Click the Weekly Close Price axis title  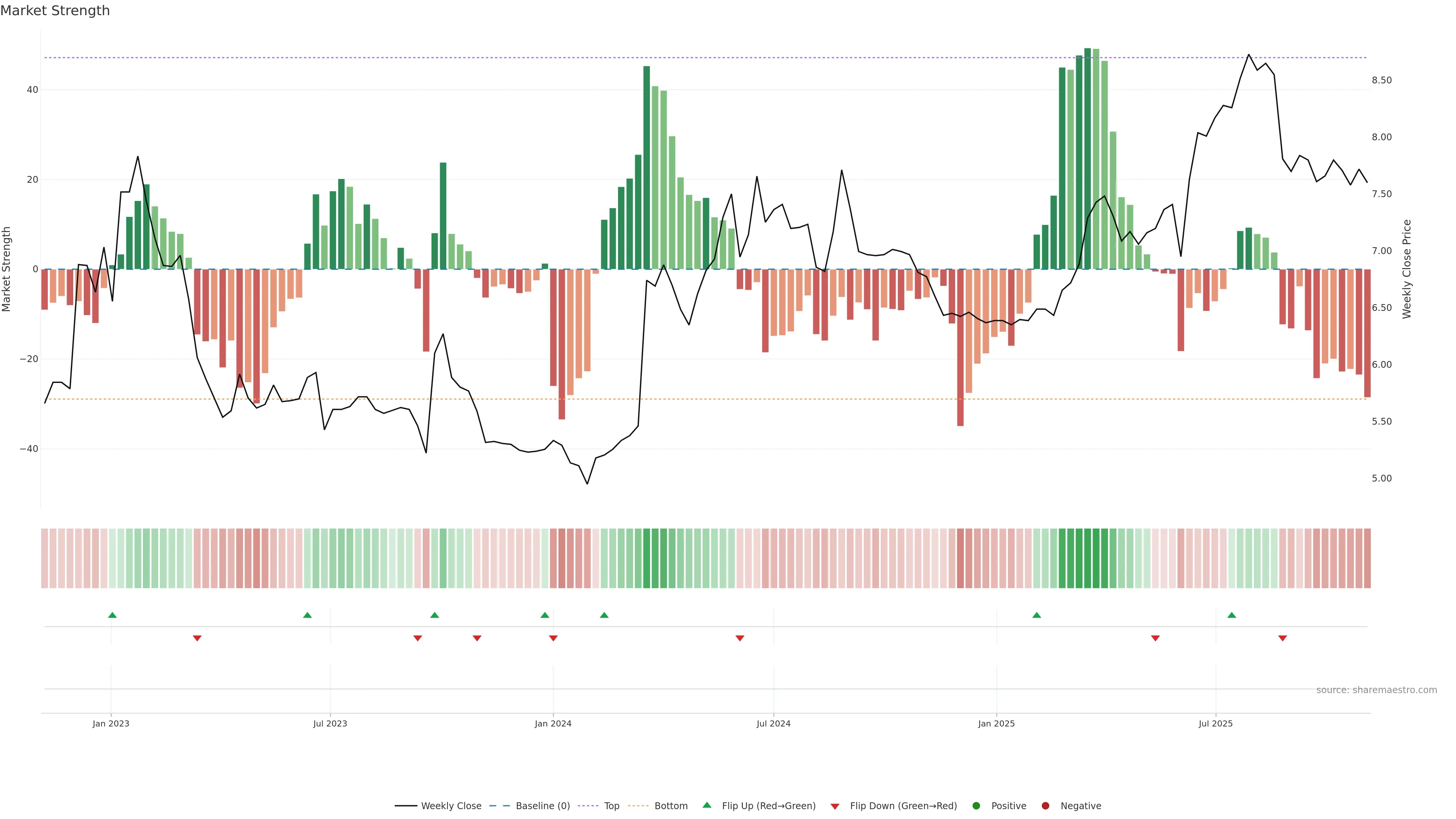coord(1407,269)
